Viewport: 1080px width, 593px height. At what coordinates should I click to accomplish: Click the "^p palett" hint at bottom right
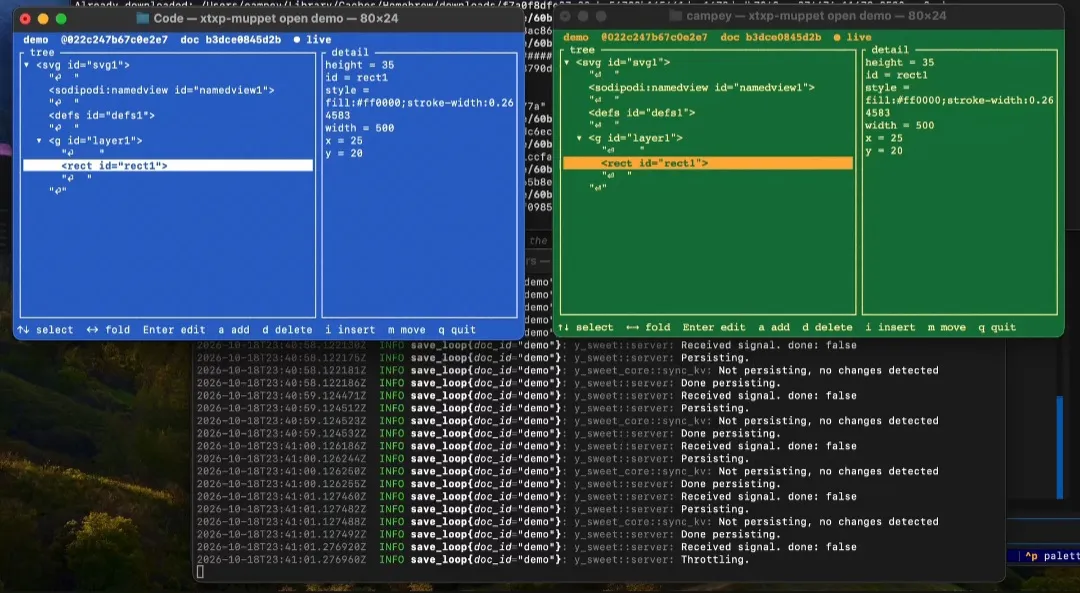coord(1052,556)
